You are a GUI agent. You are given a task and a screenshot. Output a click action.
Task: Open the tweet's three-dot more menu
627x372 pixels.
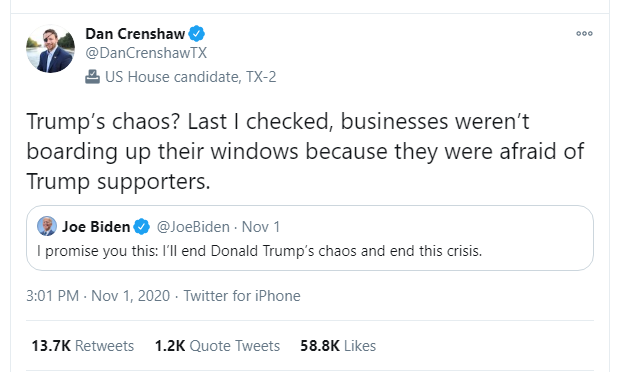[x=584, y=34]
